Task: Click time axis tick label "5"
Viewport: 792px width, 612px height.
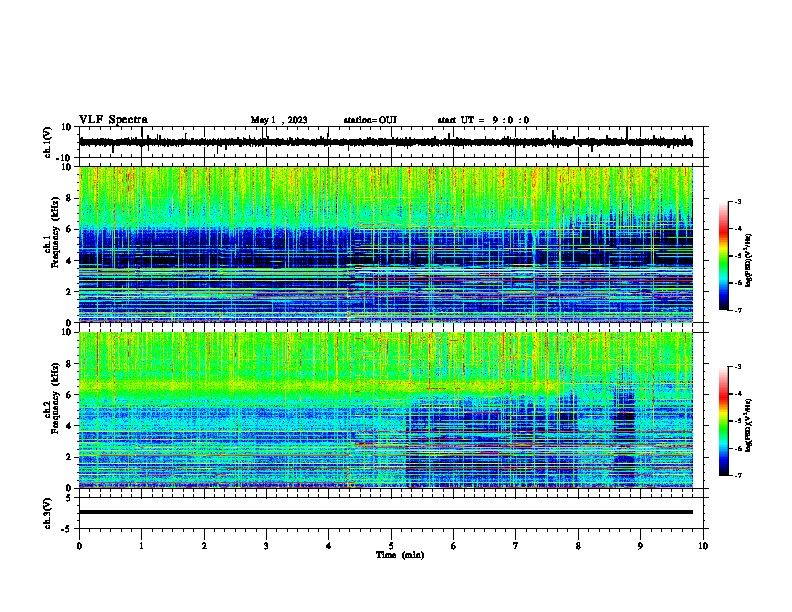Action: point(391,545)
